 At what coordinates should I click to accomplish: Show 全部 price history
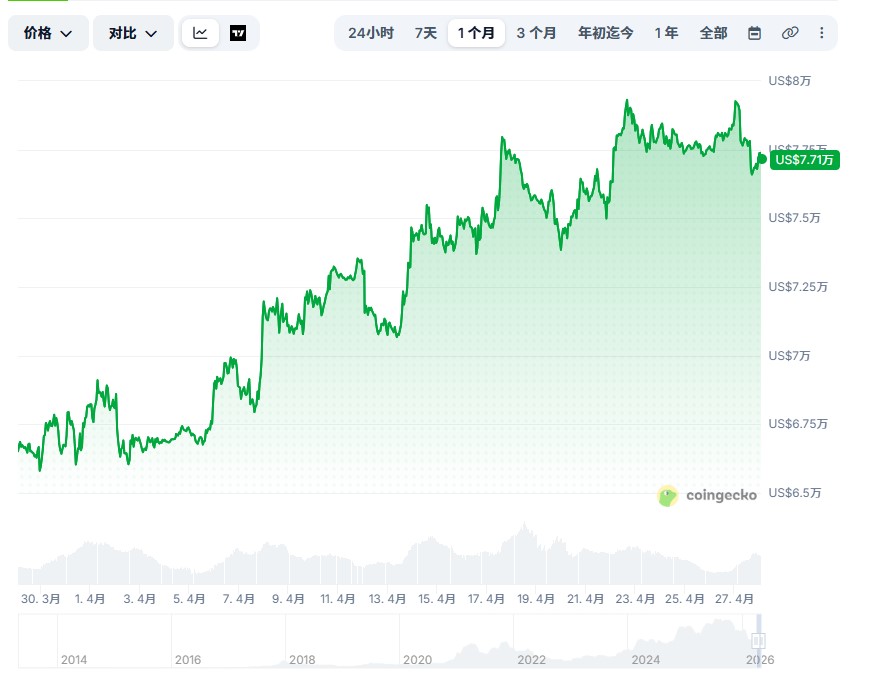pos(713,33)
